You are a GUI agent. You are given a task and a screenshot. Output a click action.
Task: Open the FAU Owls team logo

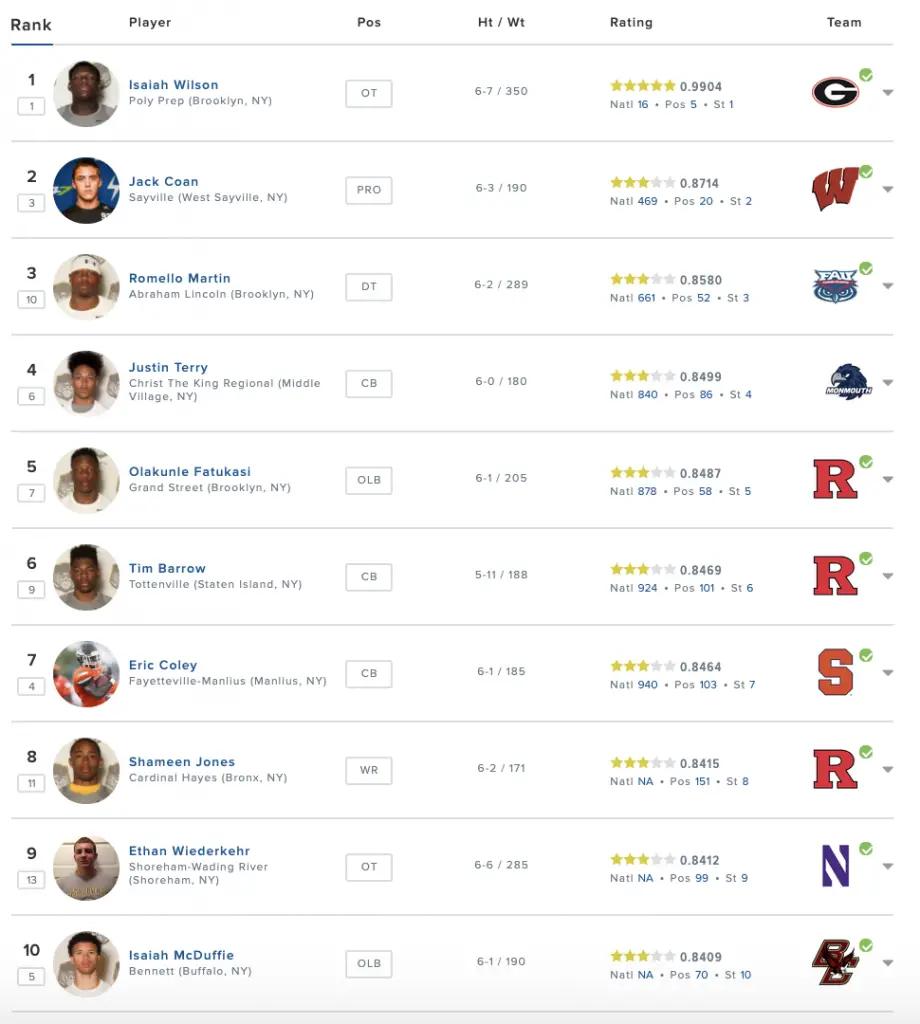(835, 286)
